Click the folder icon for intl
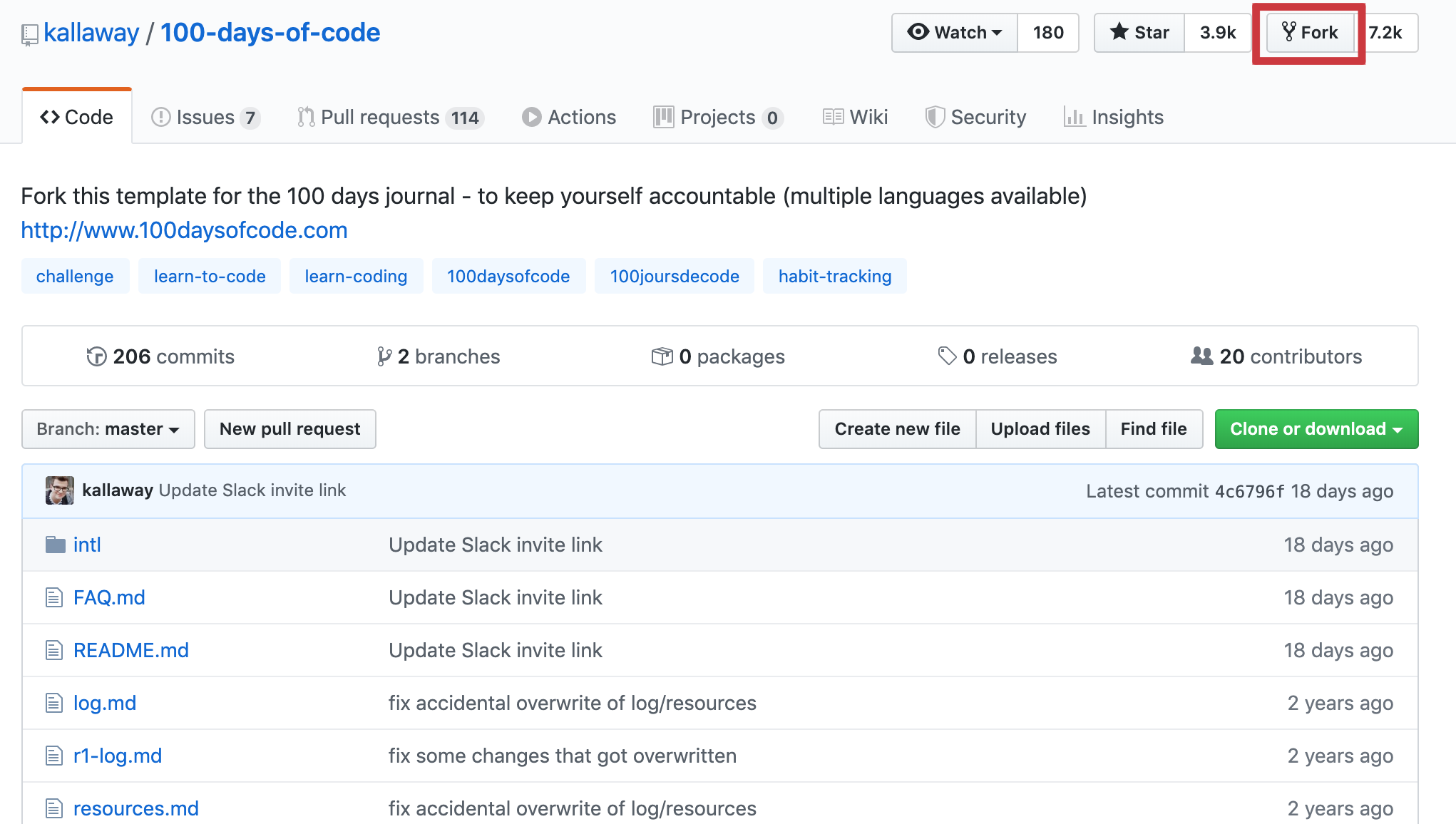The image size is (1456, 824). click(55, 545)
